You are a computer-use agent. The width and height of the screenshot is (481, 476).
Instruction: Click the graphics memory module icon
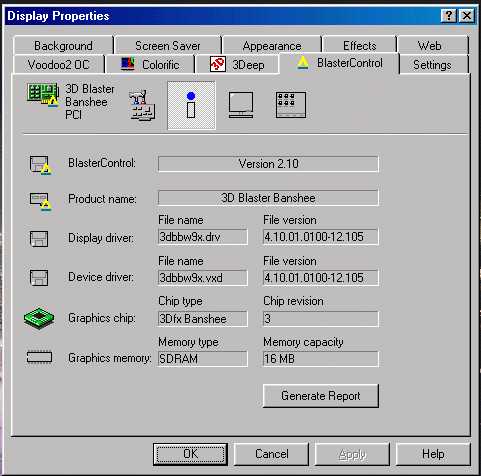click(39, 357)
